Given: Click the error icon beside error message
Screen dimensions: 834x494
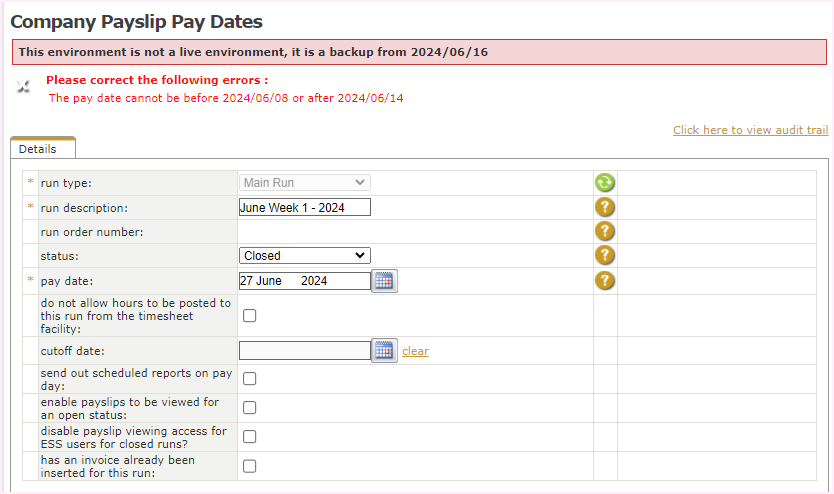Looking at the screenshot, I should [x=24, y=87].
